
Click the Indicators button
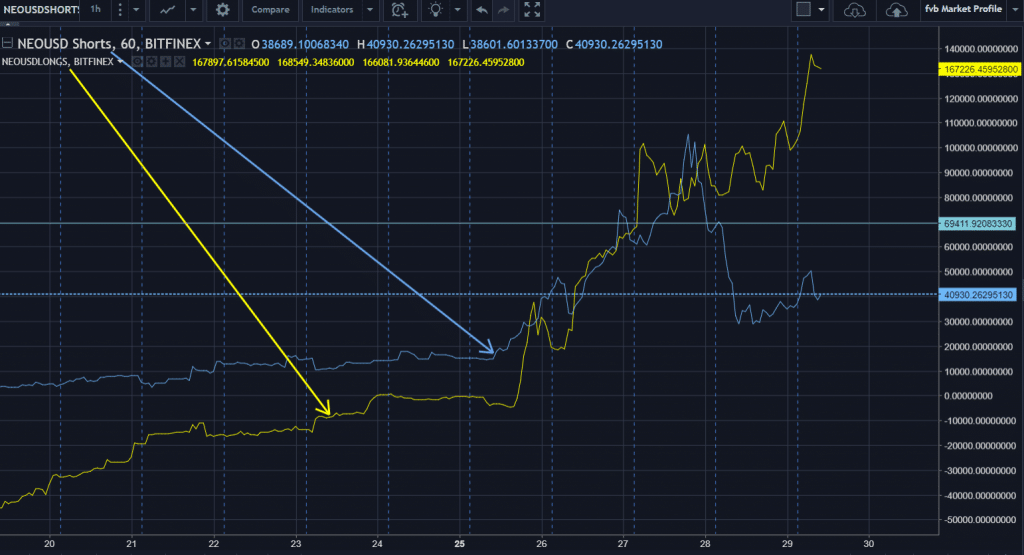click(x=333, y=10)
